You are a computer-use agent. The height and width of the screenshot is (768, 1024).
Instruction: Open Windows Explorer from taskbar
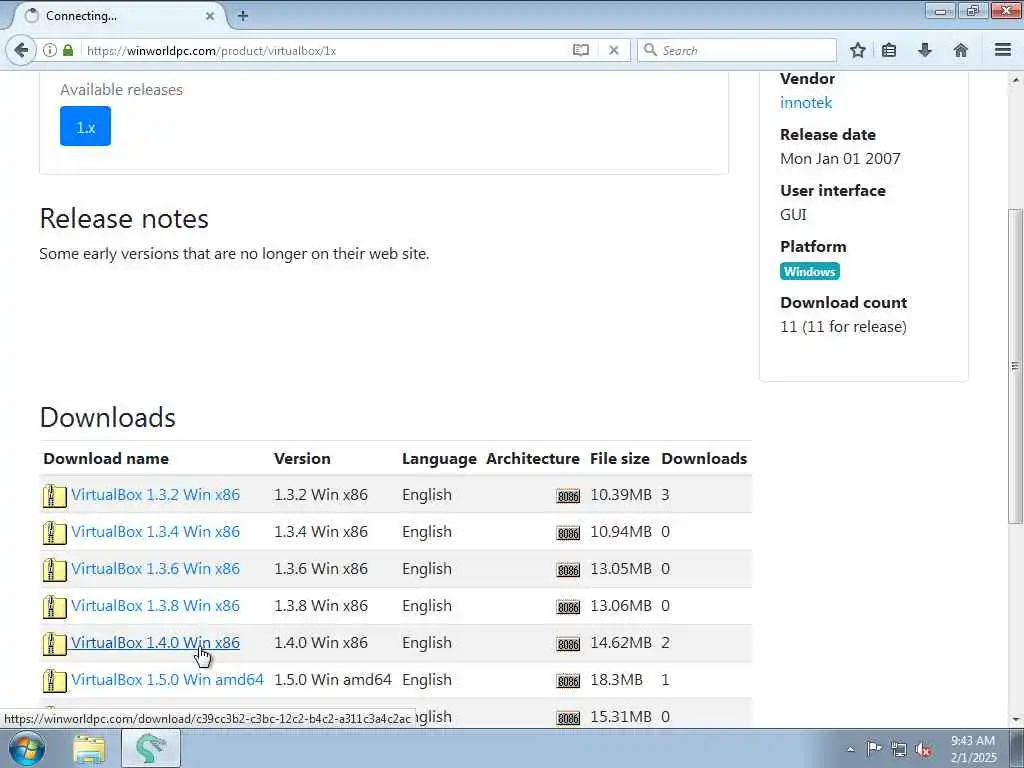(89, 749)
